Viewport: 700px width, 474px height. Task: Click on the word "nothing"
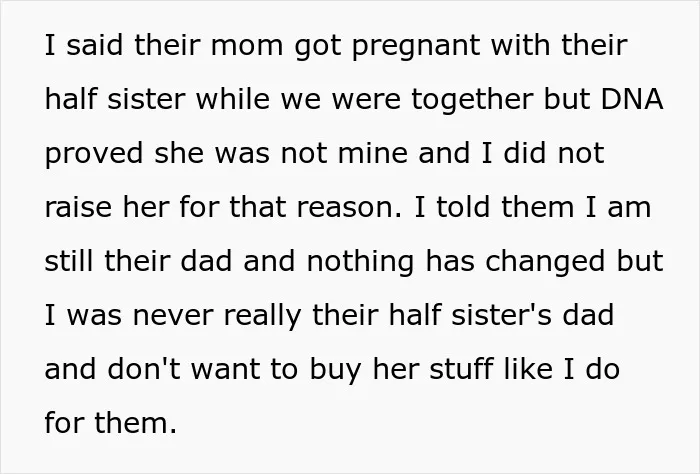(x=360, y=263)
